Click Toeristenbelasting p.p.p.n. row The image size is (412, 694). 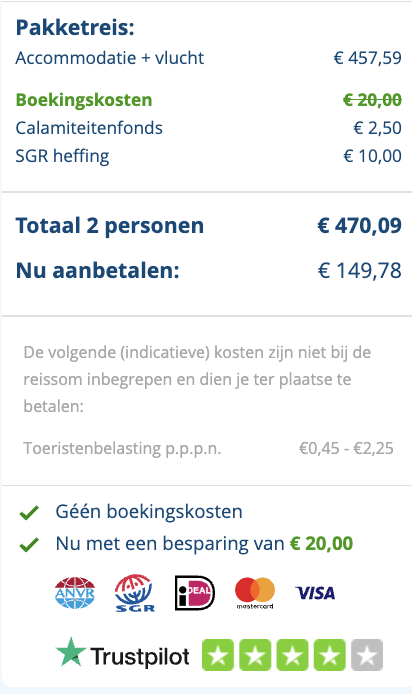[208, 448]
